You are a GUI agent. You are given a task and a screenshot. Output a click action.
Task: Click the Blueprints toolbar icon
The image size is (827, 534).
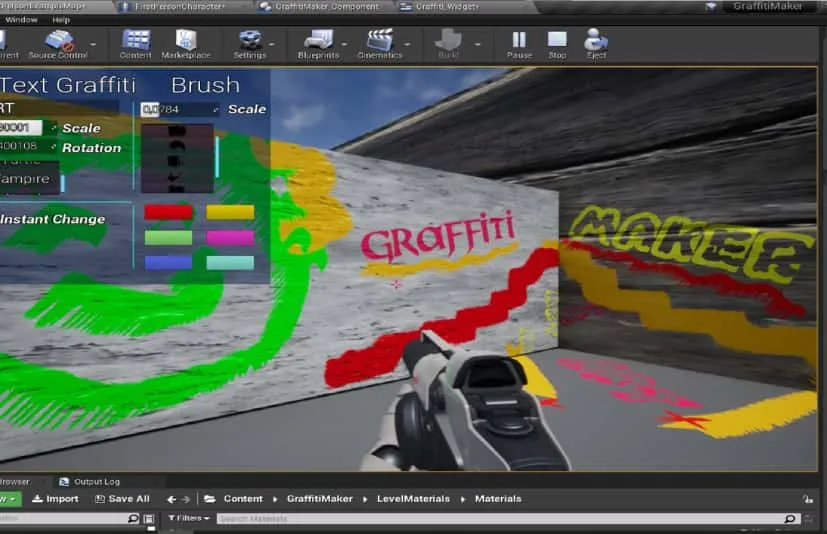coord(318,43)
